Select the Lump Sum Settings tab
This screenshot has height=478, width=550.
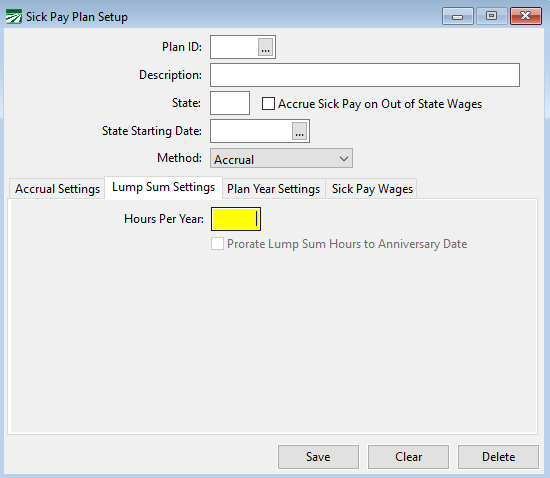[163, 188]
